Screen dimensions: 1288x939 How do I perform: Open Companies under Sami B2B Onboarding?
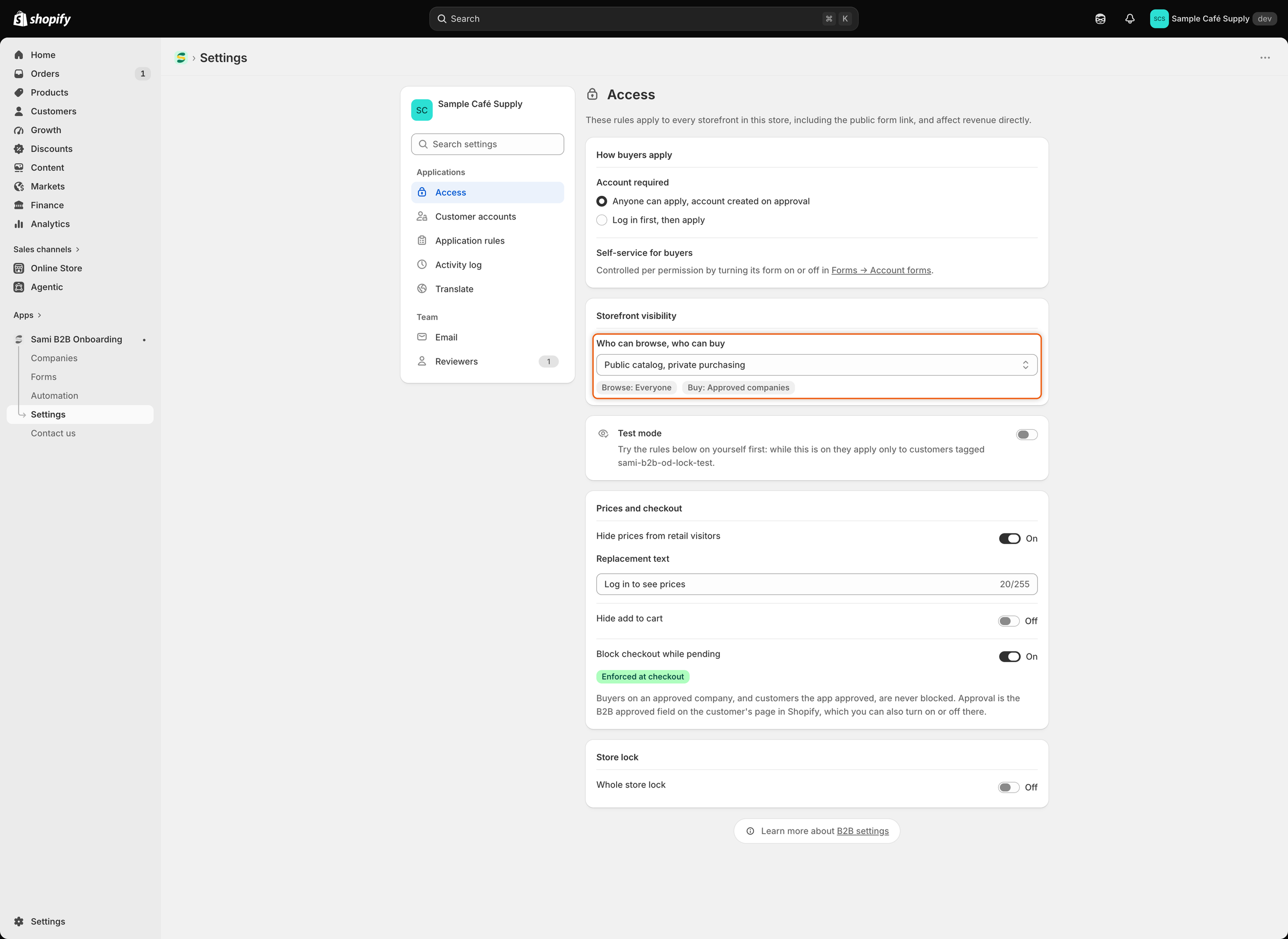[x=54, y=357]
